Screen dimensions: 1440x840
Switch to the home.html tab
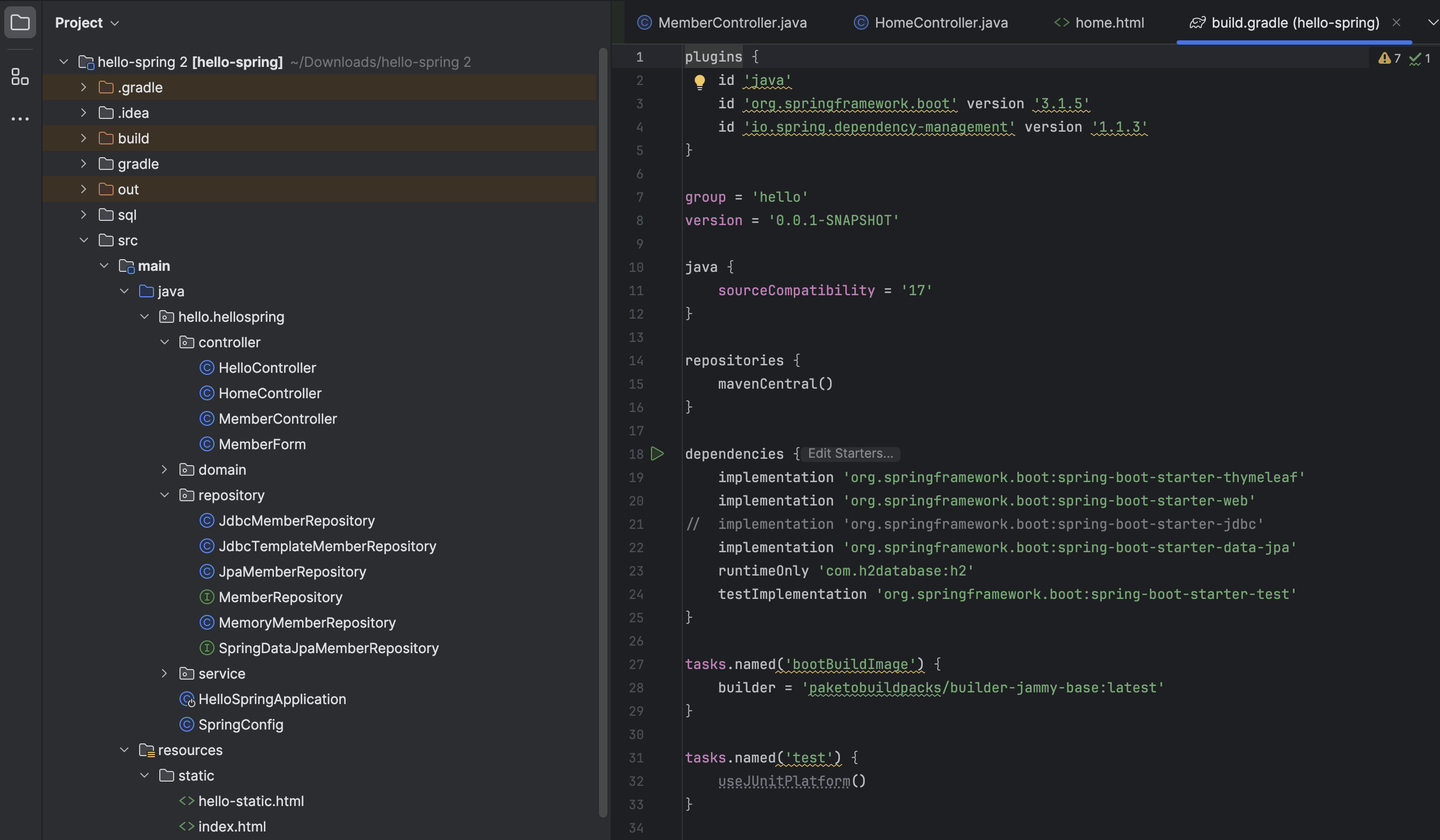(x=1099, y=23)
